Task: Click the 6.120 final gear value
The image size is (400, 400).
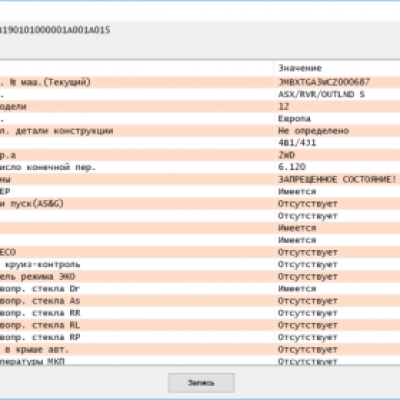Action: 292,167
